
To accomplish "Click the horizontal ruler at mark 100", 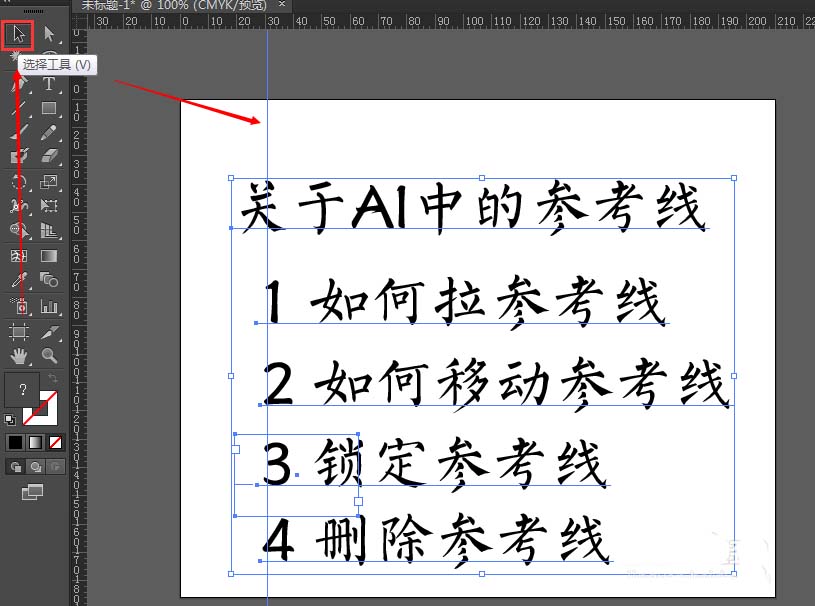I will (x=474, y=21).
